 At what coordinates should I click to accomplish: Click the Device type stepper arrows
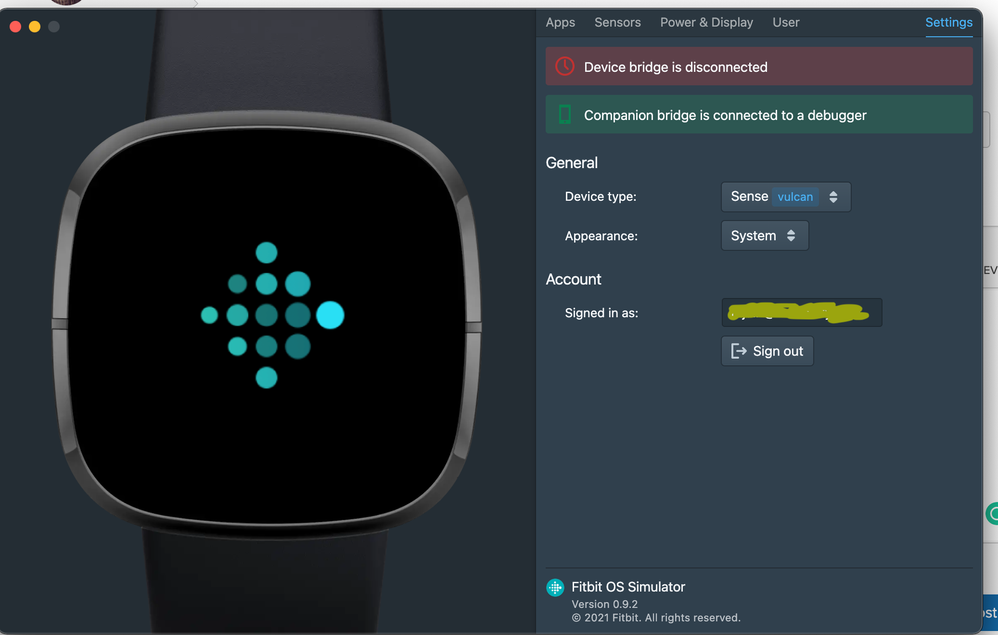[833, 197]
